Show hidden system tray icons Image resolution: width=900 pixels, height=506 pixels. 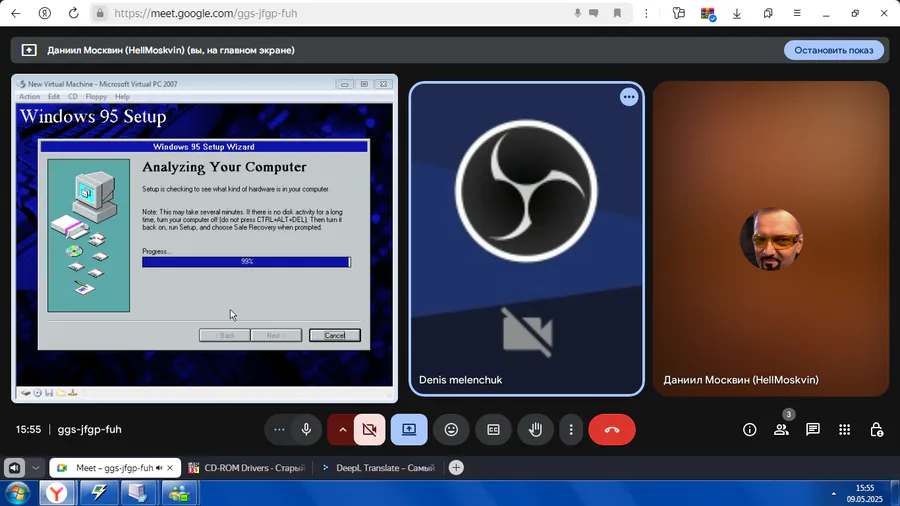tap(833, 493)
